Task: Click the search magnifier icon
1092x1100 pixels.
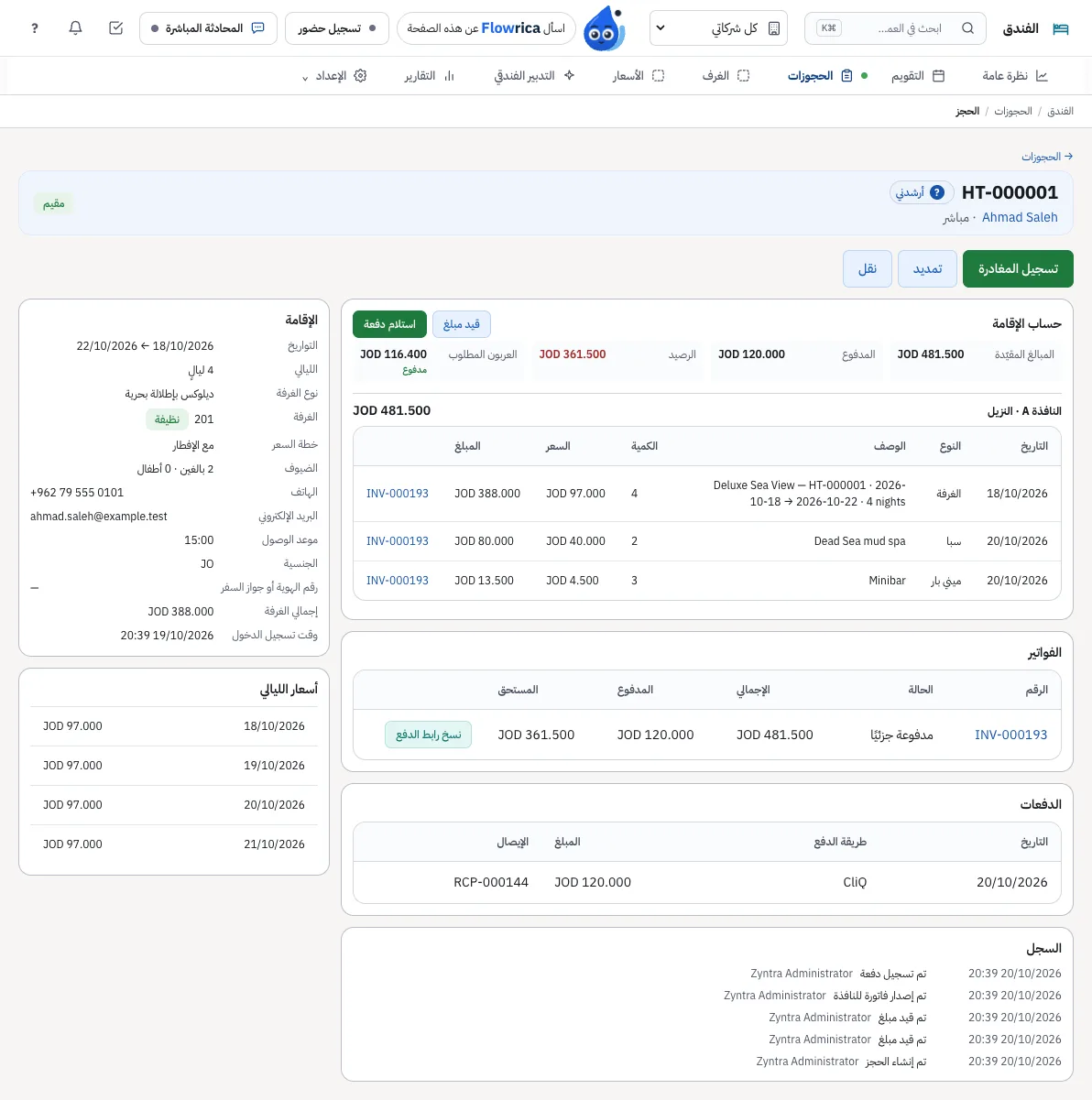Action: [967, 28]
